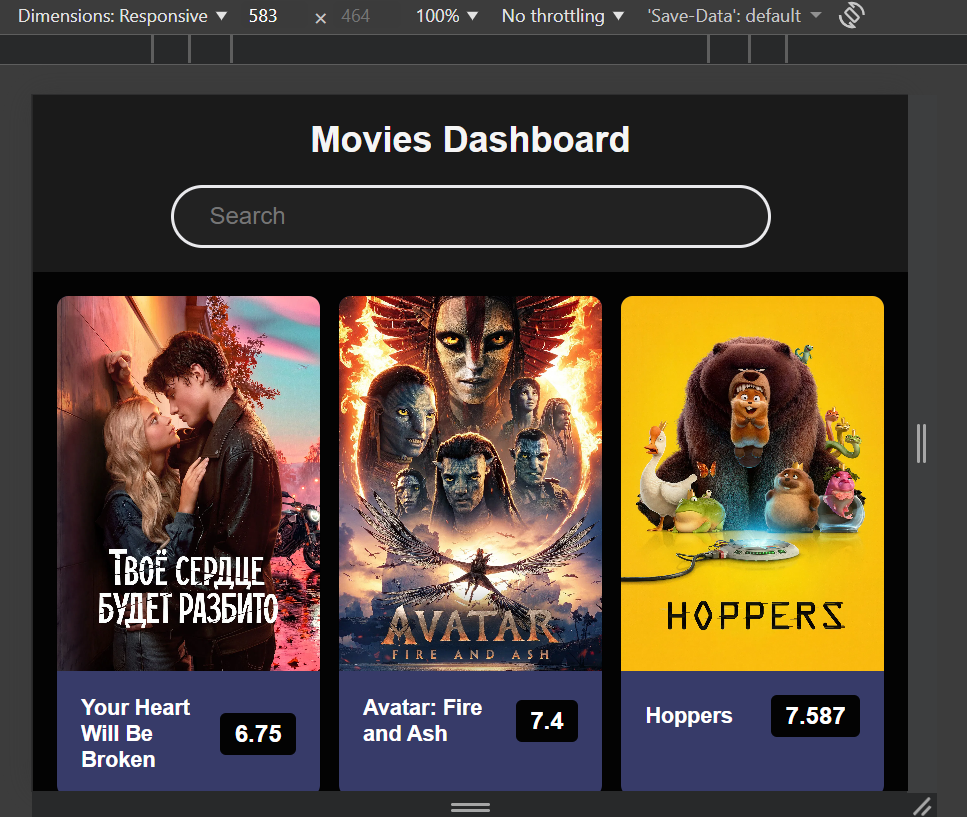Grab the right-side viewport resize handle
The width and height of the screenshot is (967, 817).
921,443
